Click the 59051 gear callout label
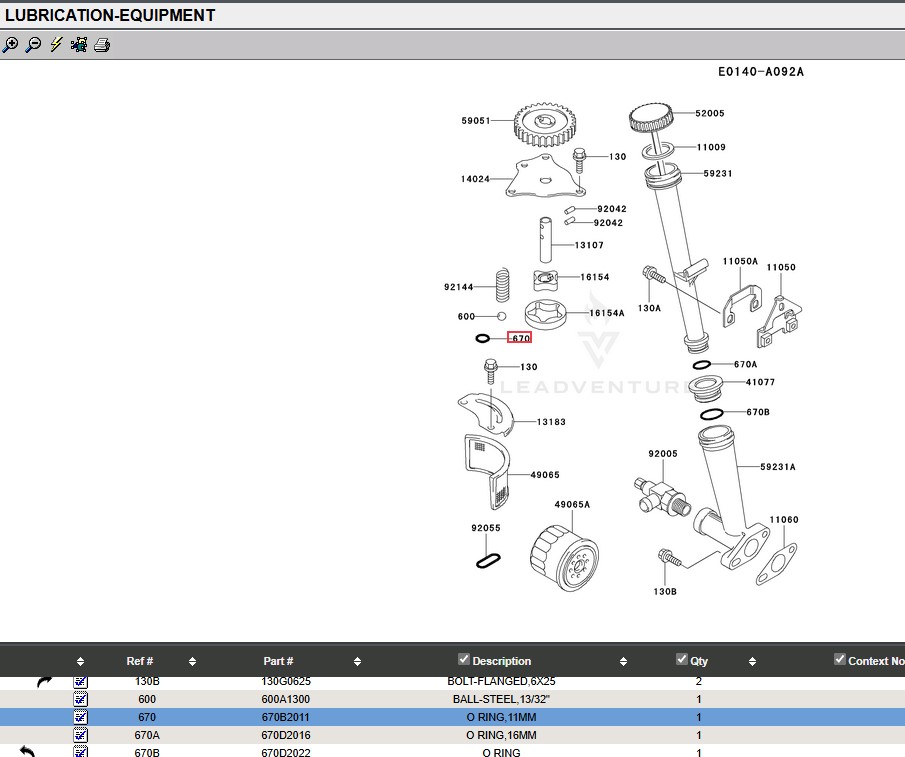 pos(476,121)
